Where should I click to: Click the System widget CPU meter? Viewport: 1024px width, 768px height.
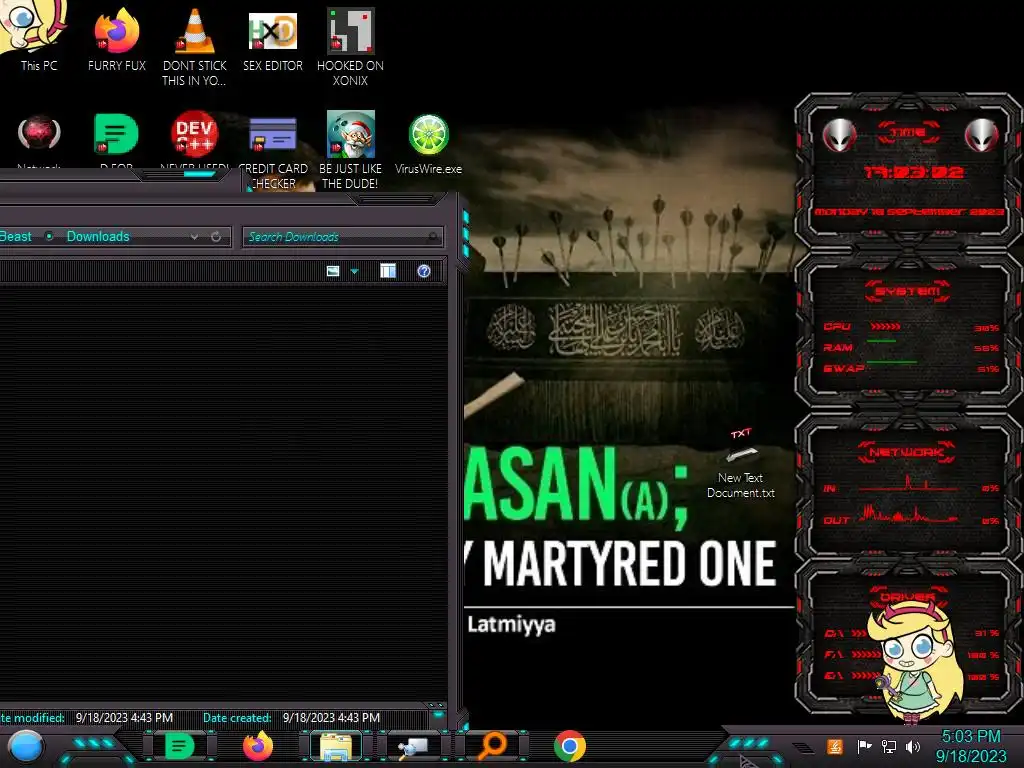886,326
